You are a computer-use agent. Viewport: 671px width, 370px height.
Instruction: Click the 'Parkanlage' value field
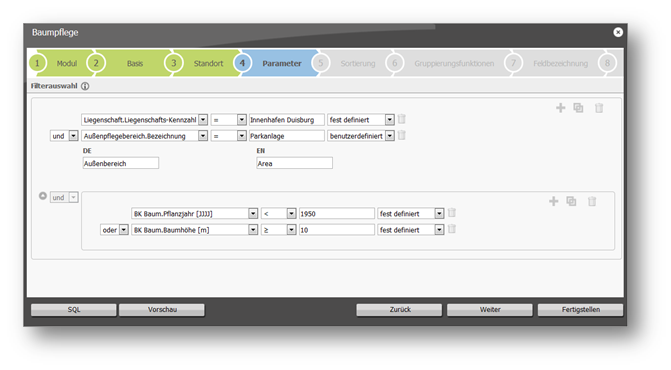287,136
